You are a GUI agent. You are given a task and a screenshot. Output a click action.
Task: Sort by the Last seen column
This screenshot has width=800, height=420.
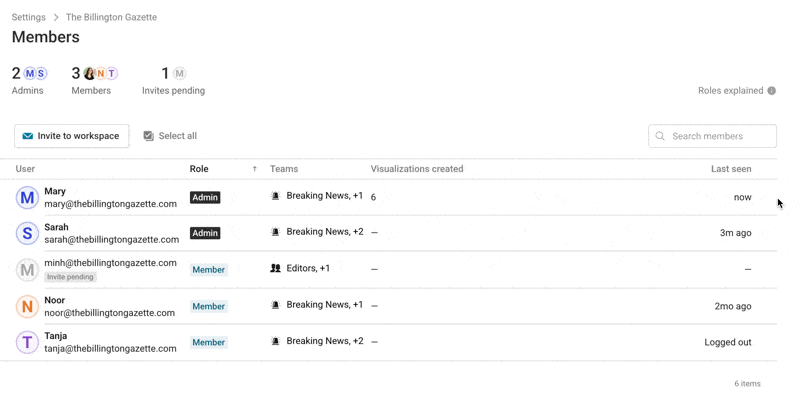(x=731, y=169)
